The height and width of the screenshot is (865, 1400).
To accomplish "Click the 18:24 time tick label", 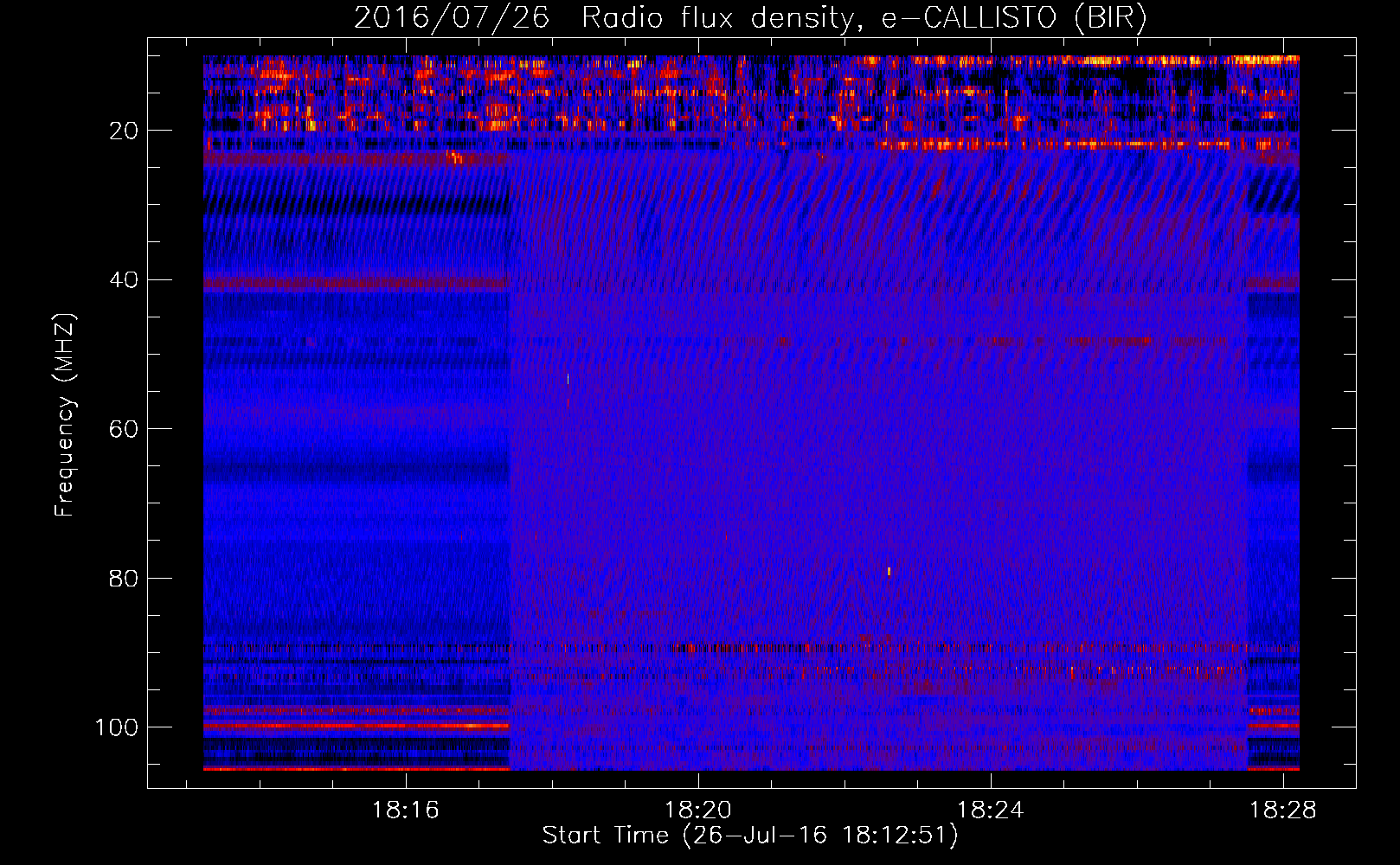I will pyautogui.click(x=990, y=811).
